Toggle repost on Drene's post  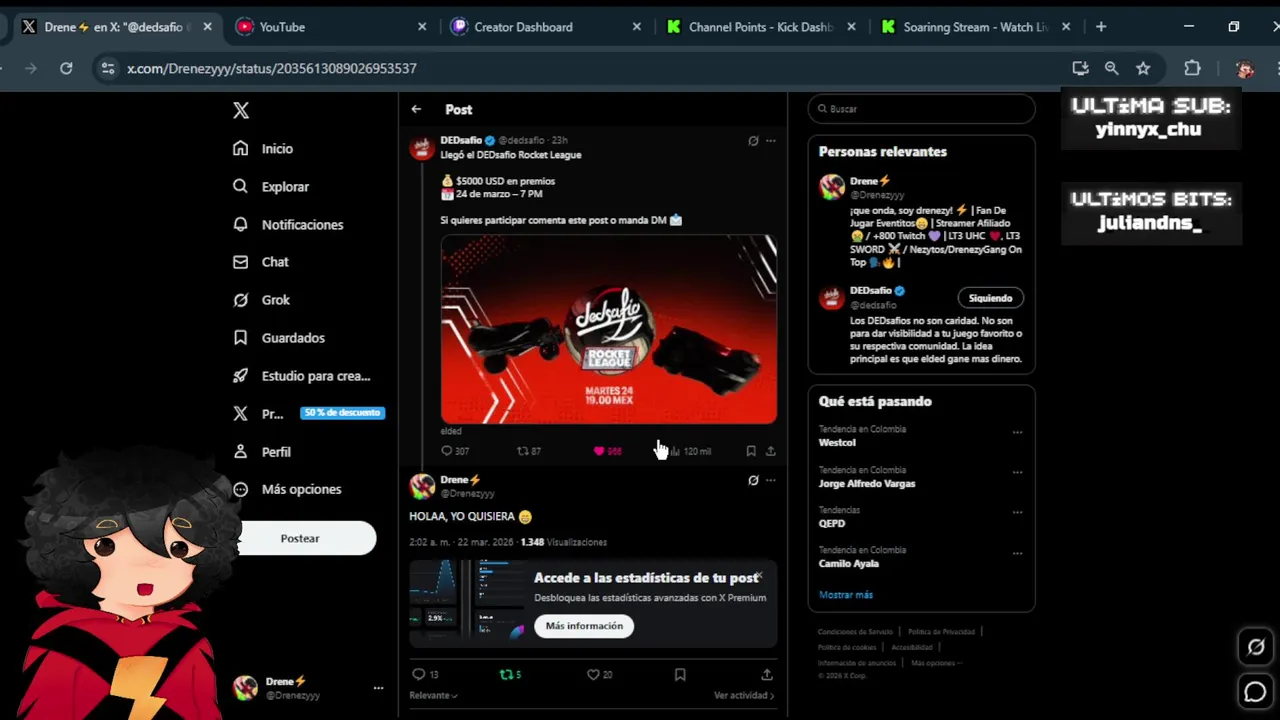pos(505,674)
